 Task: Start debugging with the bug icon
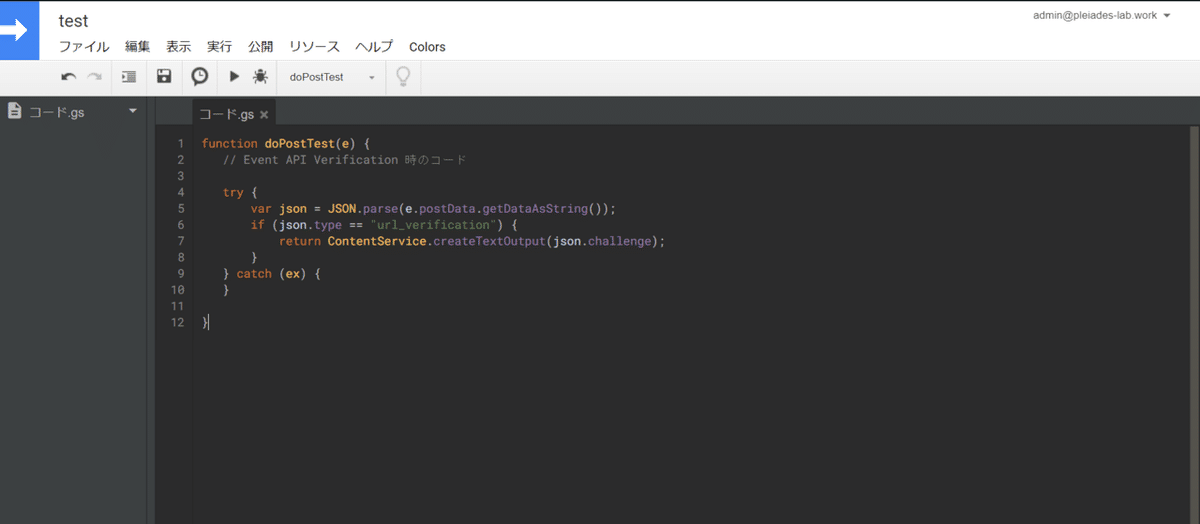point(260,77)
